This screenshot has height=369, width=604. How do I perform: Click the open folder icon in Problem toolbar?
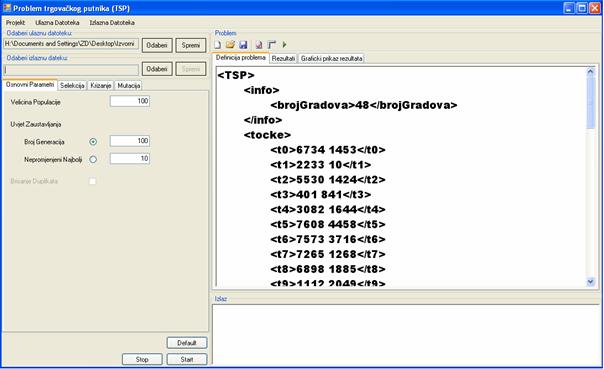click(x=230, y=45)
